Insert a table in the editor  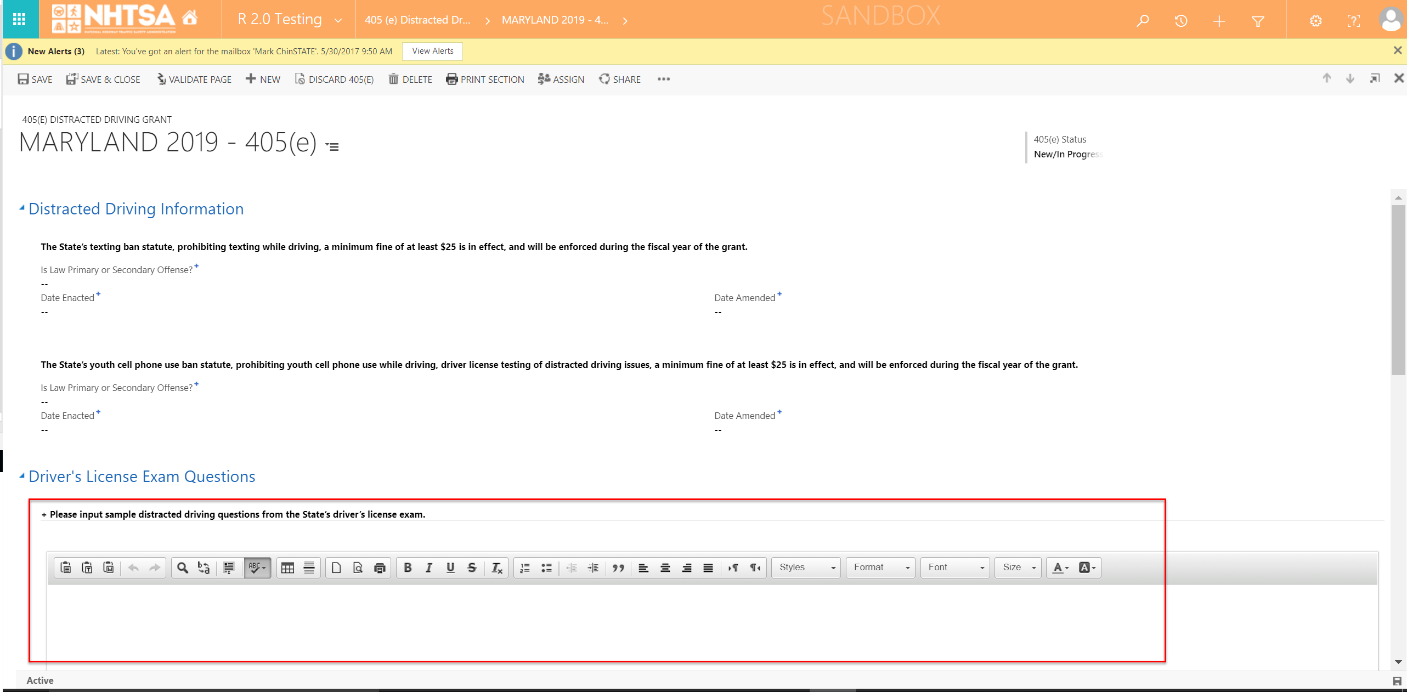pyautogui.click(x=288, y=568)
